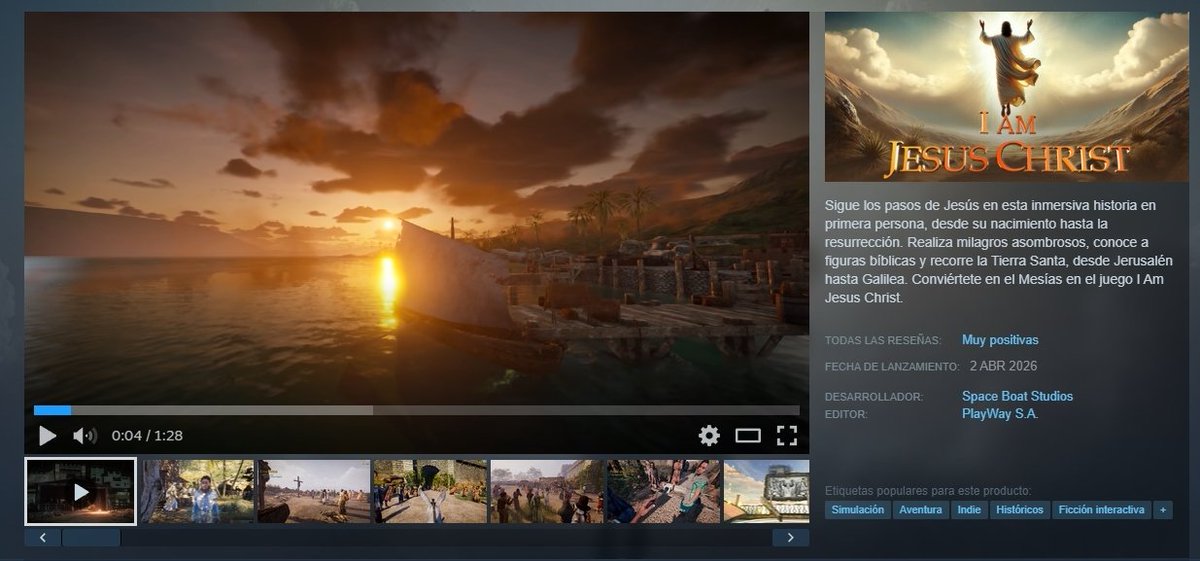
Task: Select the Históricos tag
Action: (1020, 510)
